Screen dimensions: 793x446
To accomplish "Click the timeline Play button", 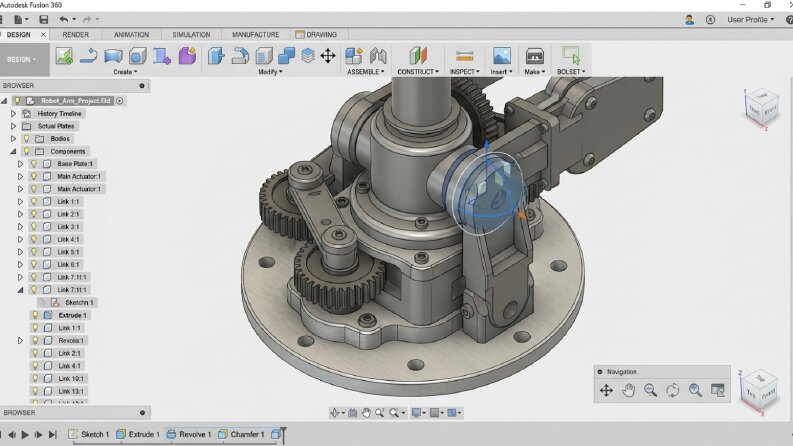I will (x=25, y=434).
